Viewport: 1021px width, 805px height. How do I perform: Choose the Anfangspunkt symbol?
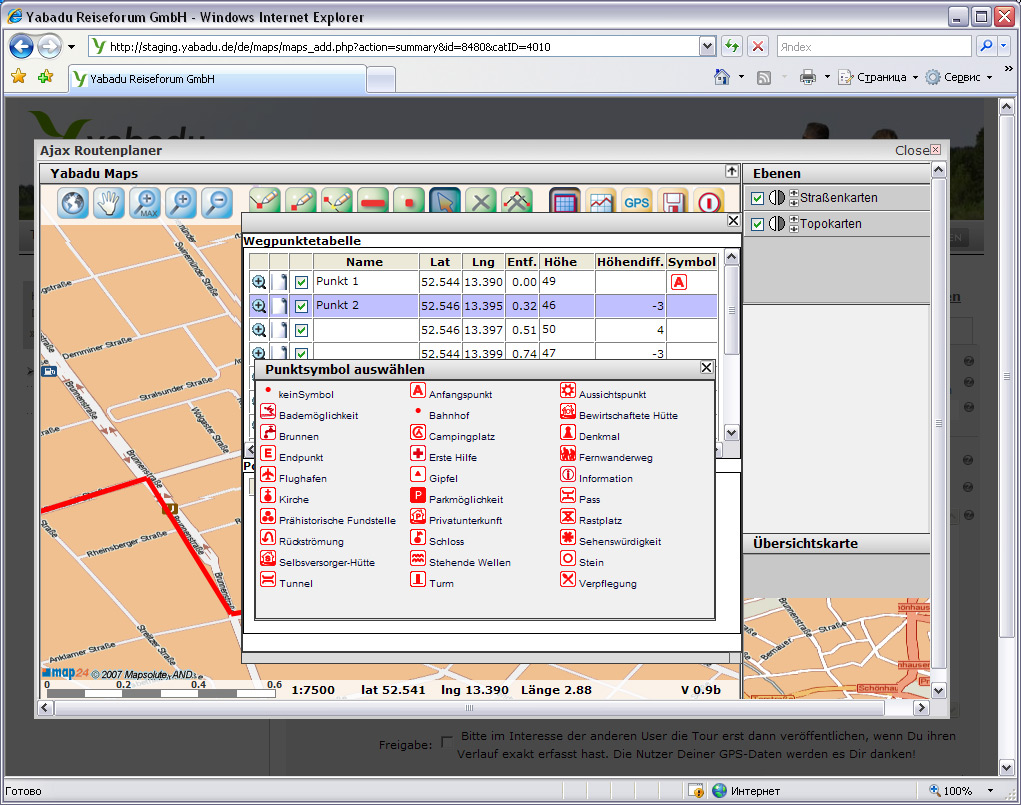pyautogui.click(x=418, y=391)
